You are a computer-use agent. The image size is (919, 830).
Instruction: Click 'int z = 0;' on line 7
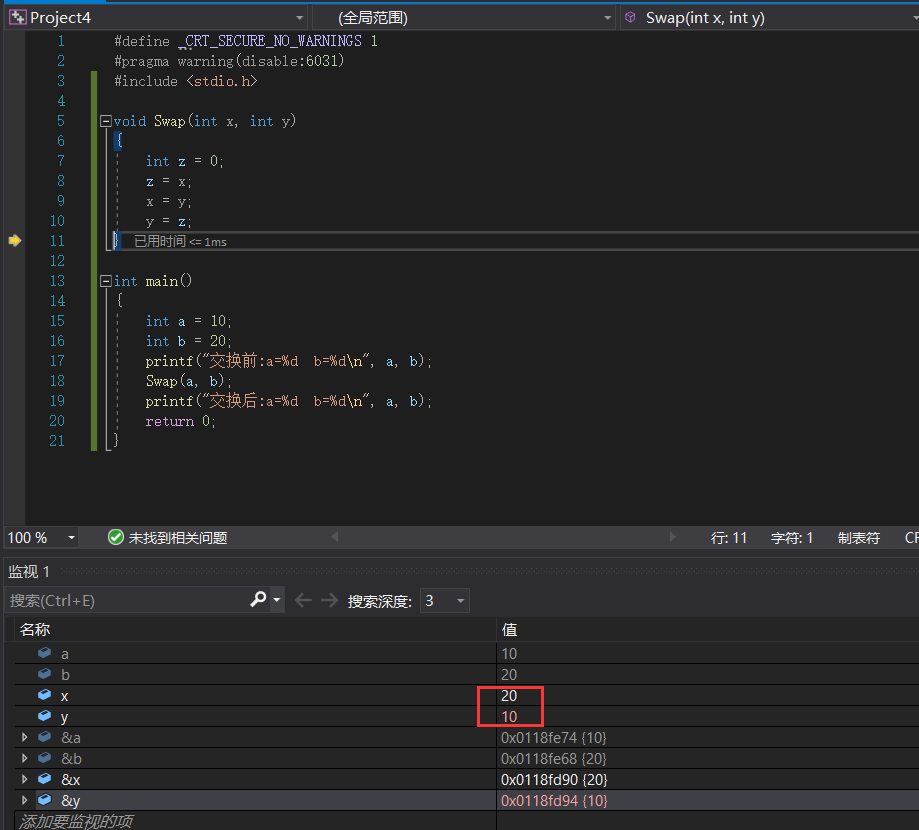coord(184,161)
